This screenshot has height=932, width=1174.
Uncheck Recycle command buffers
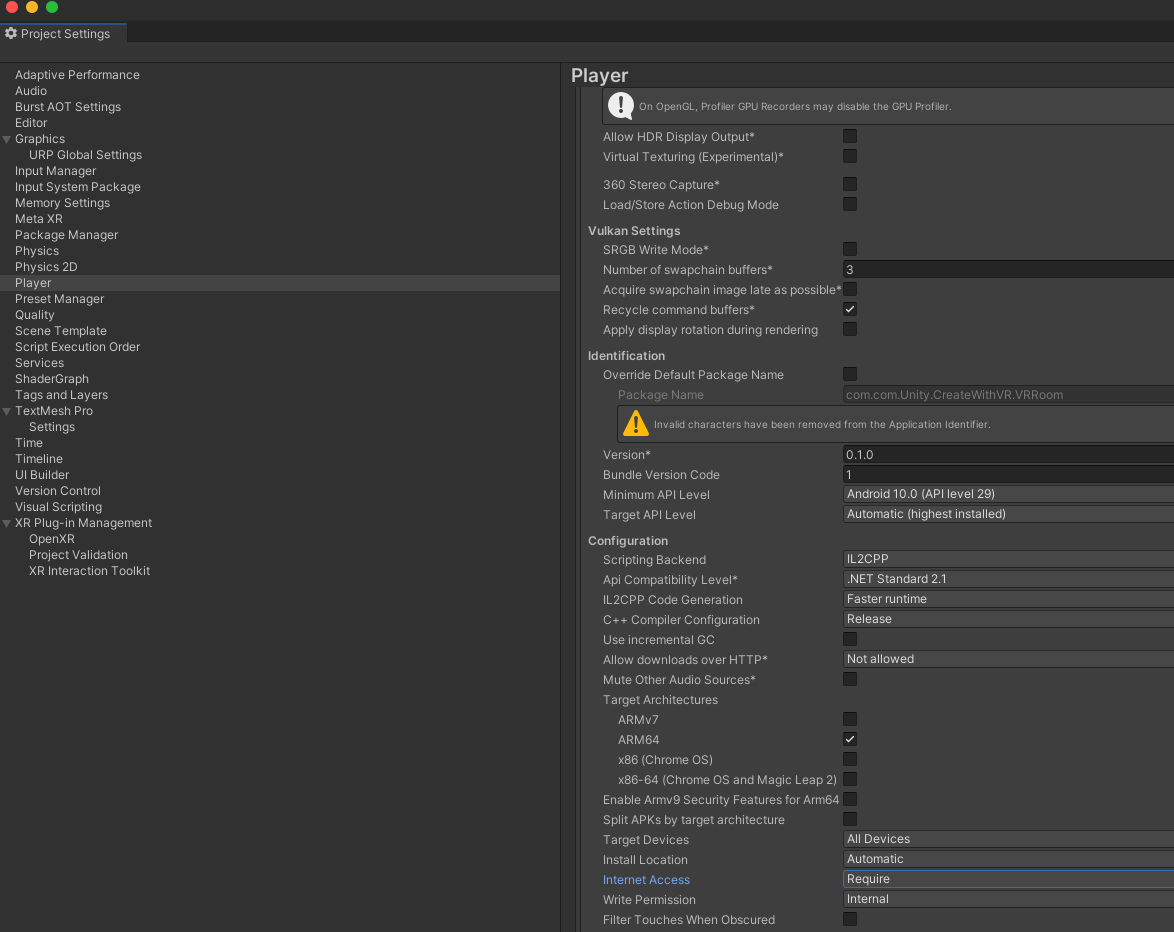click(x=850, y=309)
